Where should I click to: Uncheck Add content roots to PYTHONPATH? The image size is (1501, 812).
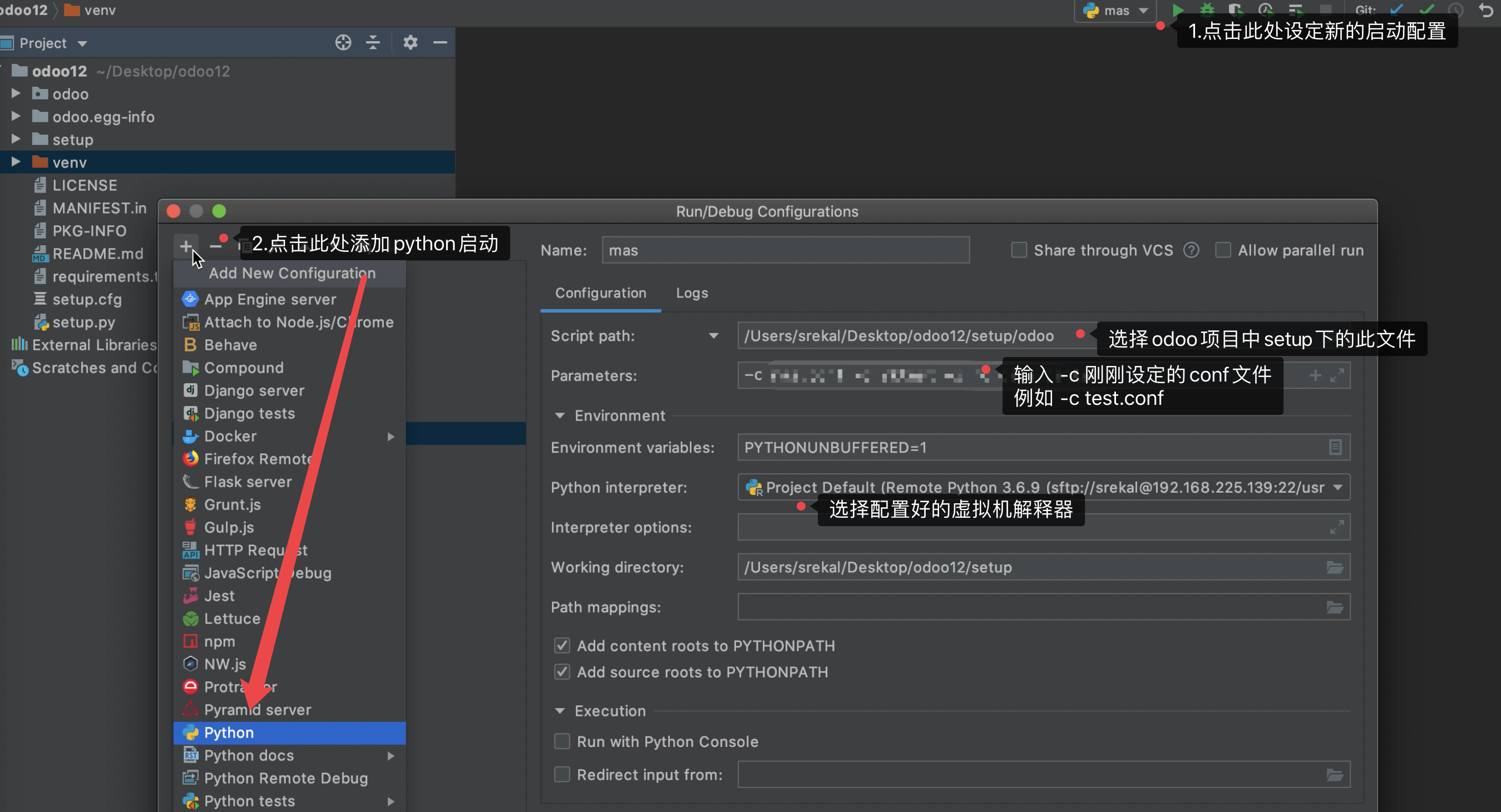click(562, 645)
